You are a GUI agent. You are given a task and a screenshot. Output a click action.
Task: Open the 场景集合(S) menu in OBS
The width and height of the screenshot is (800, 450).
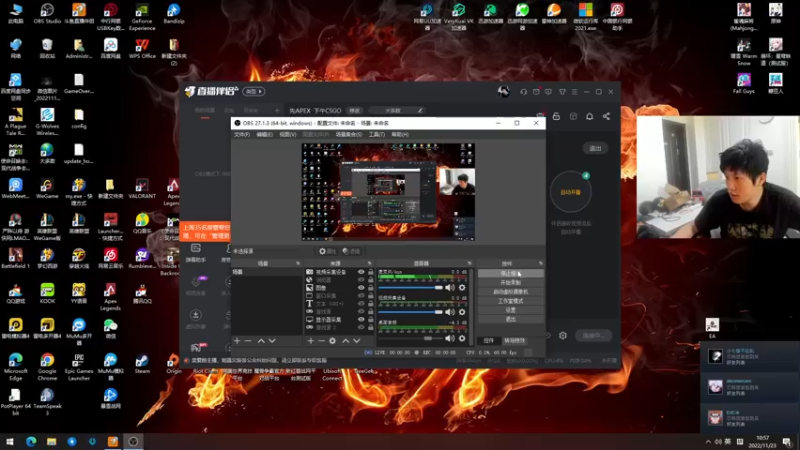(349, 135)
